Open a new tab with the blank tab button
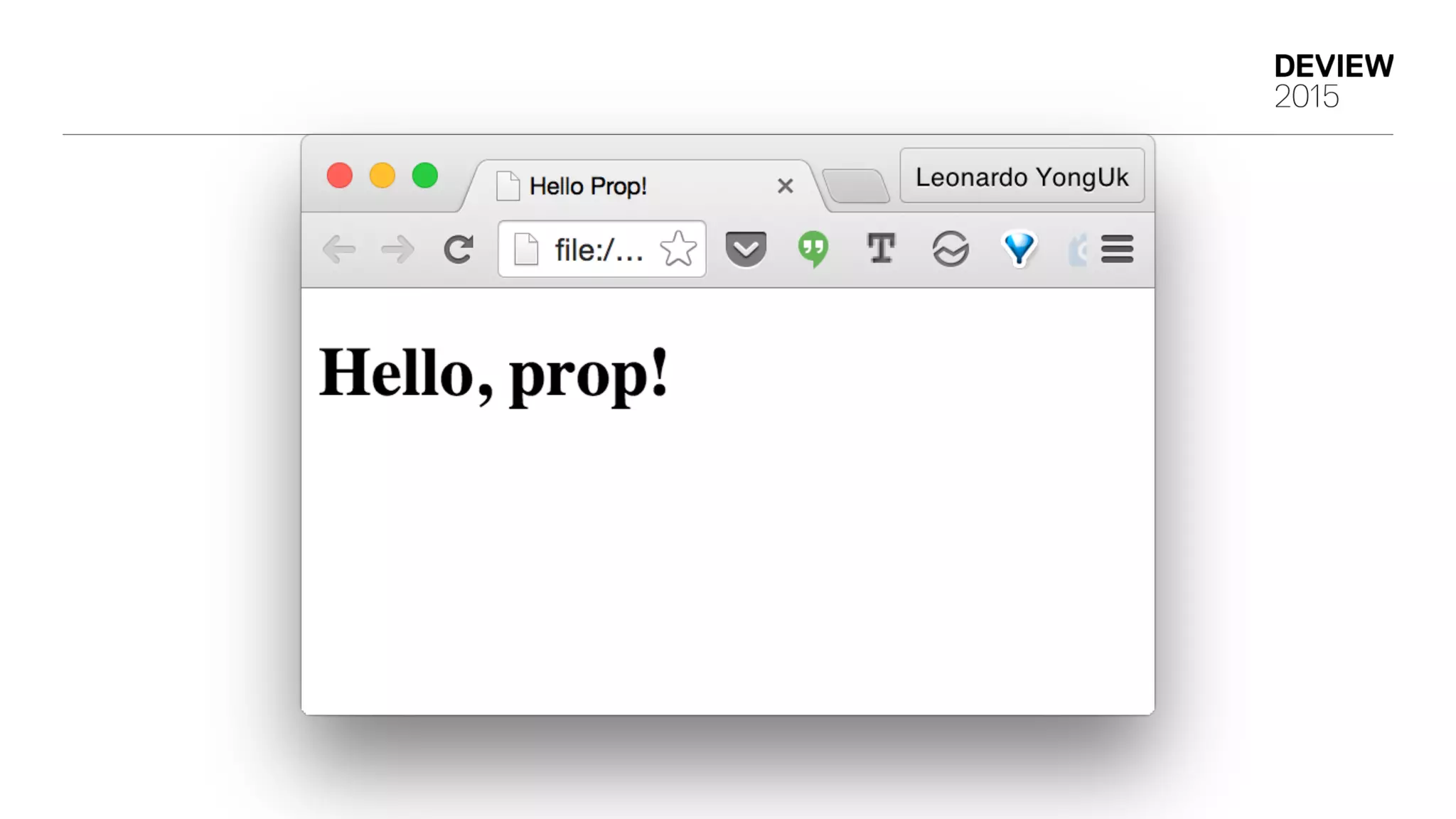The height and width of the screenshot is (819, 1456). (856, 186)
